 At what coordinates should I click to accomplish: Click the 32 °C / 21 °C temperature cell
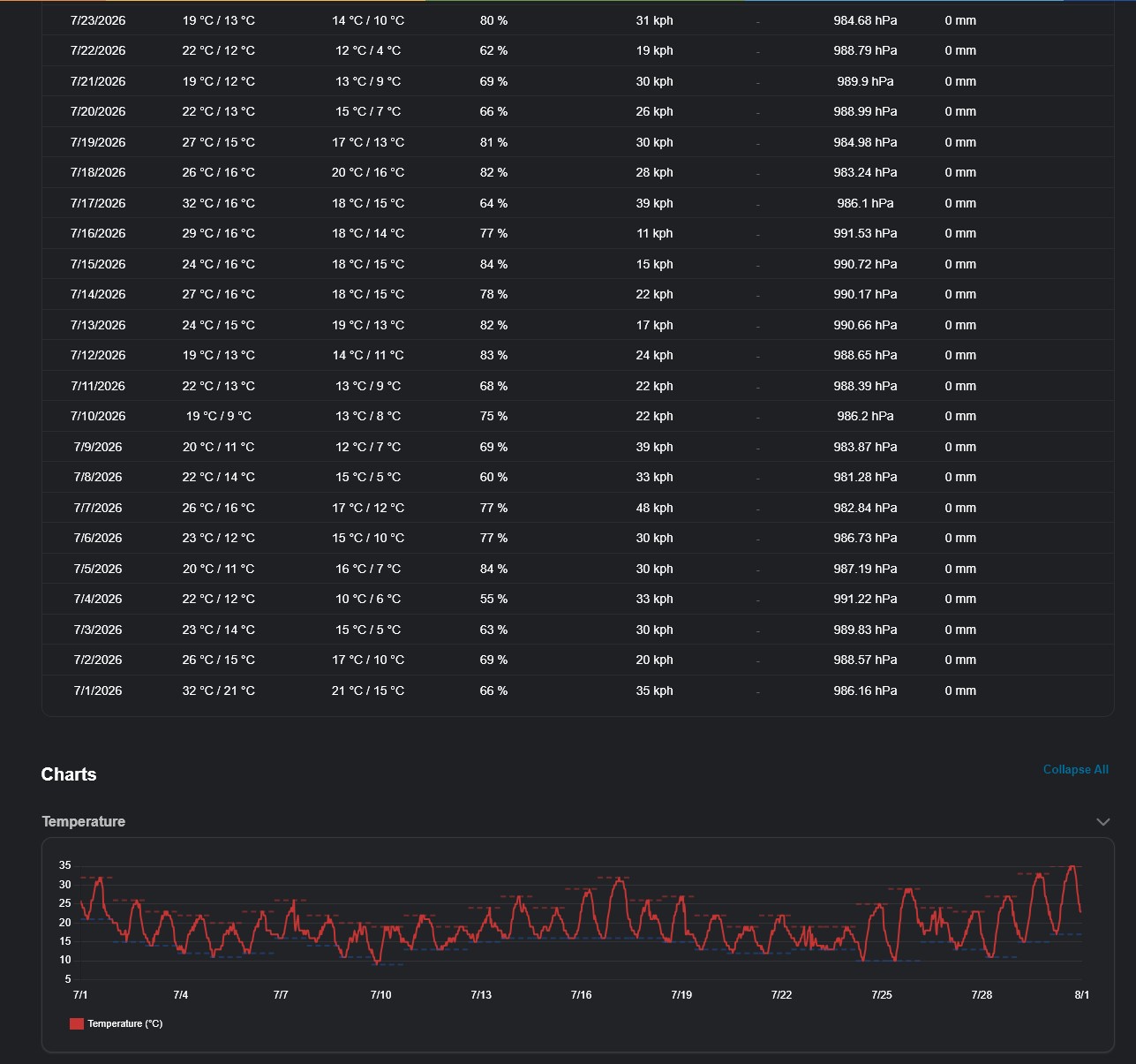[x=218, y=690]
